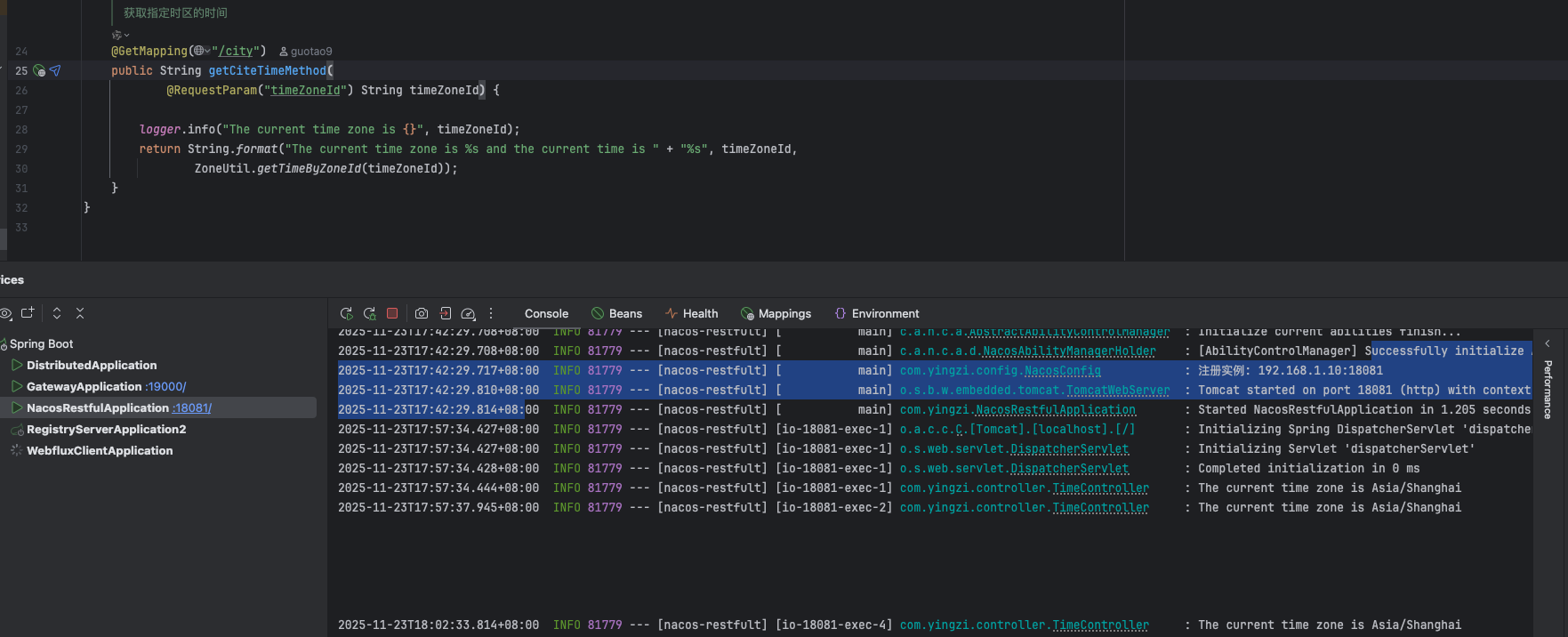This screenshot has width=1568, height=637.
Task: Open the AI actions dropdown above @GetMapping
Action: 120,36
